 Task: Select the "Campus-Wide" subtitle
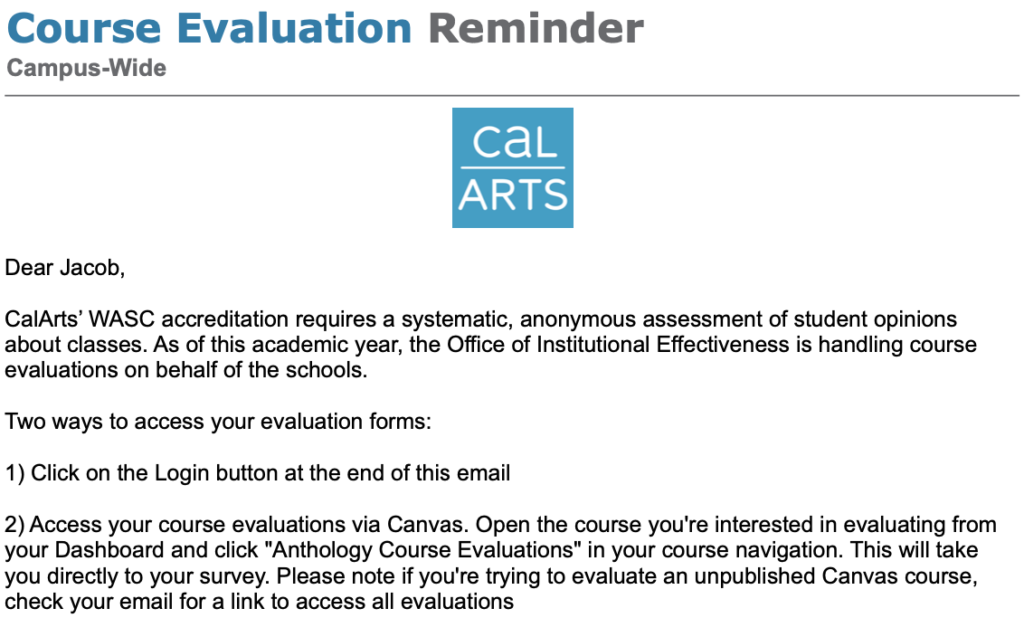(x=86, y=69)
